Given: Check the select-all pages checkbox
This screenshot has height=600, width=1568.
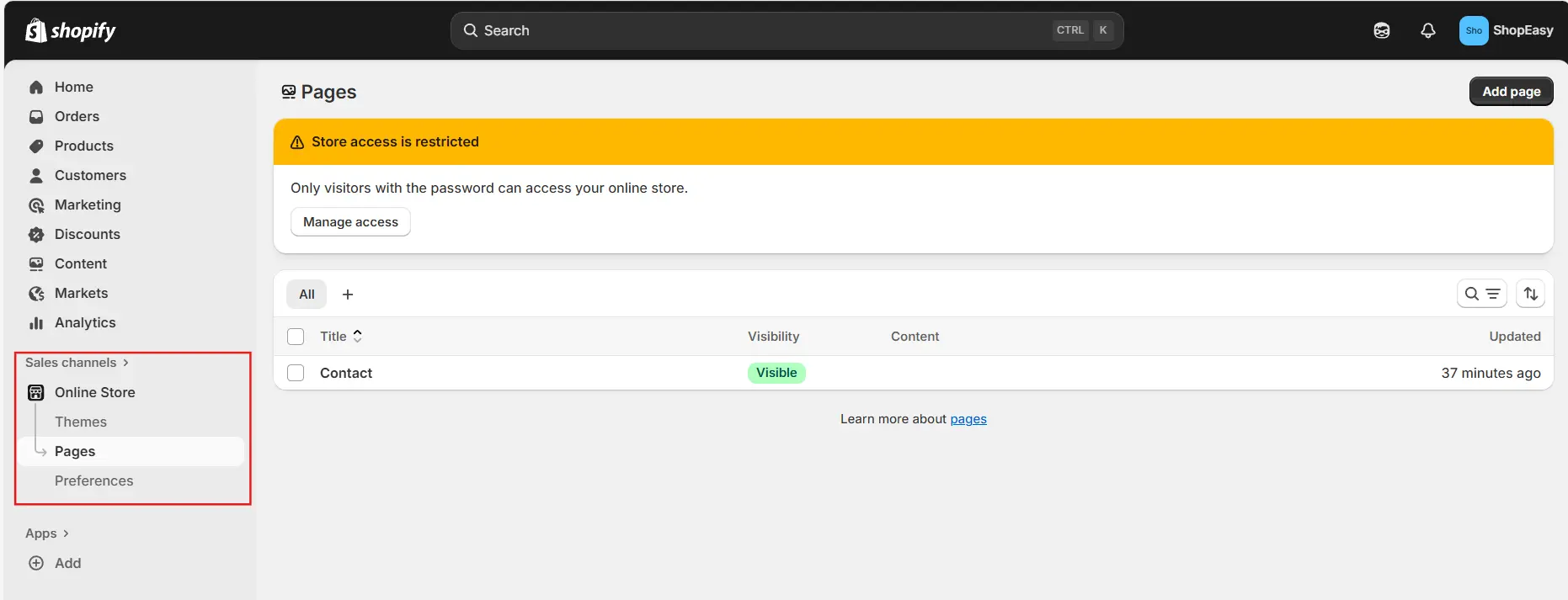Looking at the screenshot, I should (x=296, y=337).
